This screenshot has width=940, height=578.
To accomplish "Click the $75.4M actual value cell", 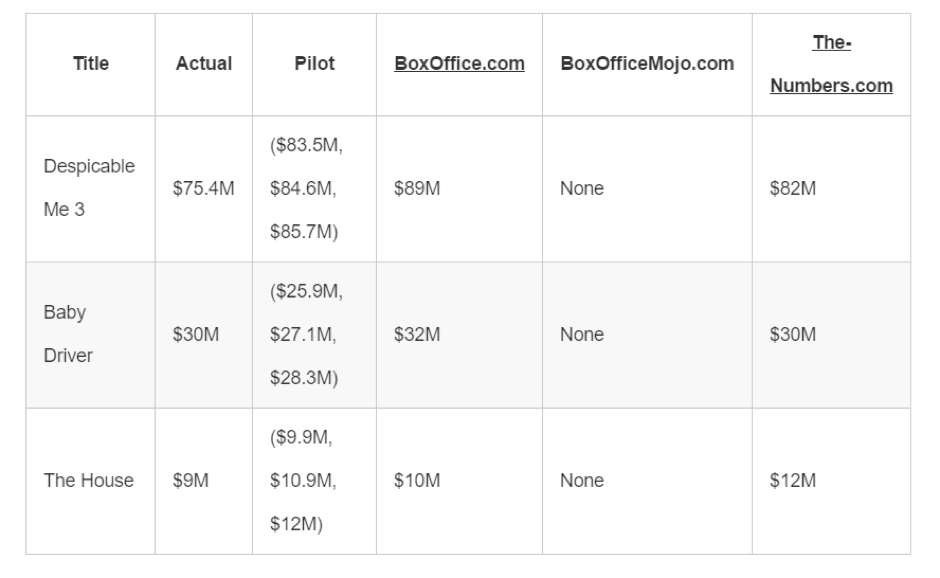I will pyautogui.click(x=204, y=189).
